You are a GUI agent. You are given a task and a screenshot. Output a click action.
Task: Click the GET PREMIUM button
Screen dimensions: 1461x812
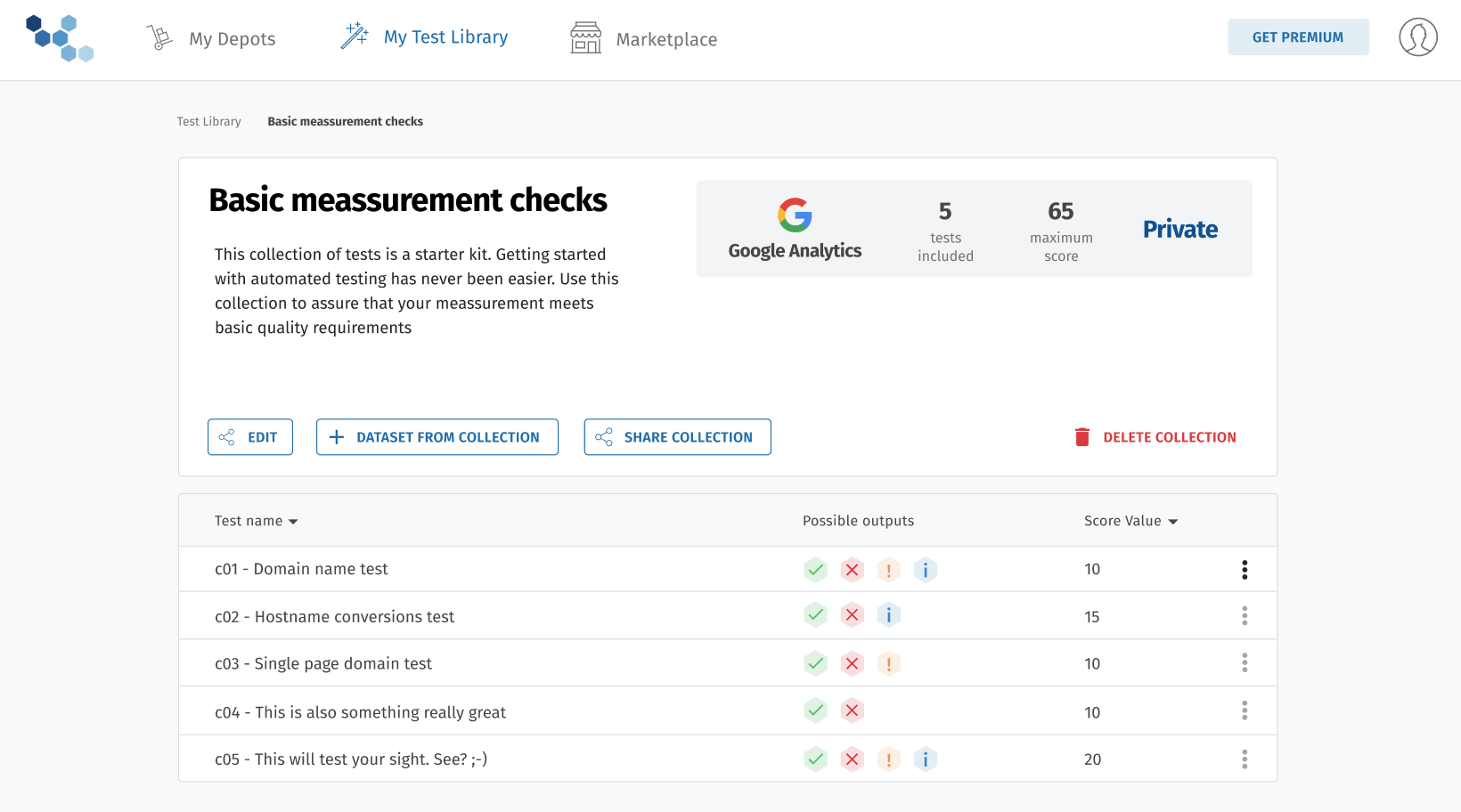[x=1298, y=37]
